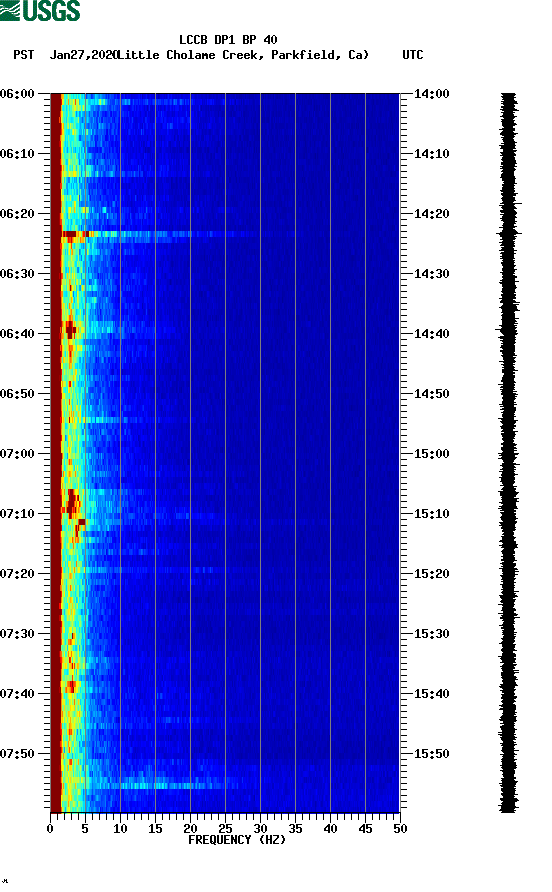Click the "07:50" PST time label
This screenshot has height=892, width=552.
pyautogui.click(x=18, y=754)
